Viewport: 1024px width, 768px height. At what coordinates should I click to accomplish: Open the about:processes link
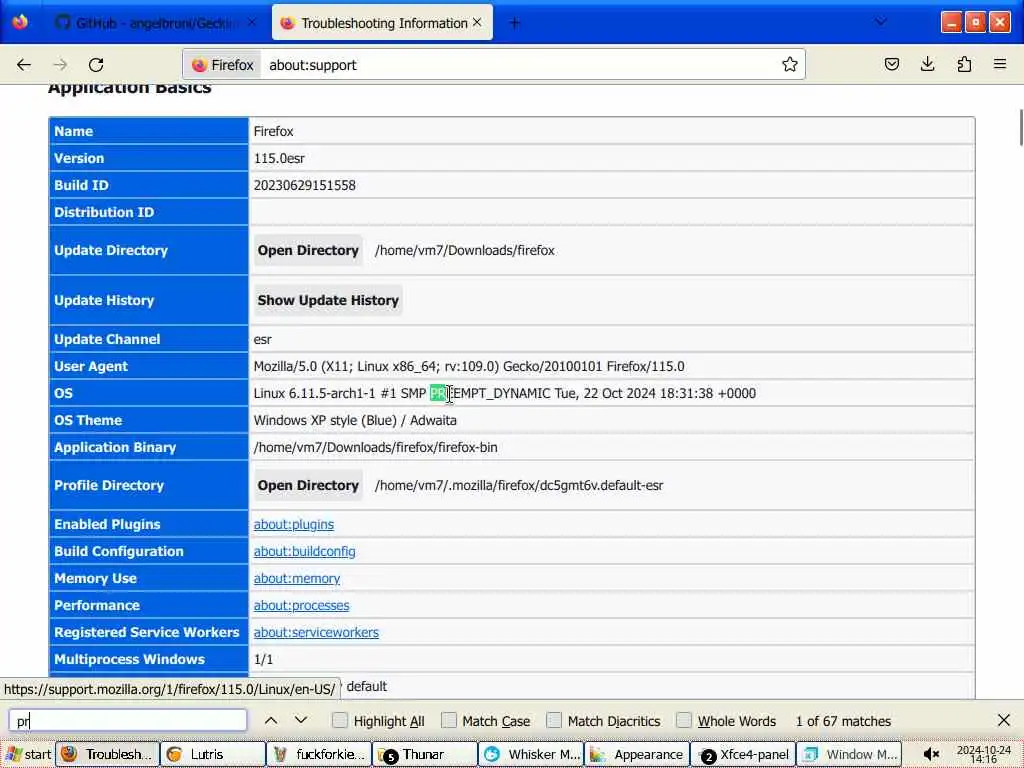coord(301,605)
